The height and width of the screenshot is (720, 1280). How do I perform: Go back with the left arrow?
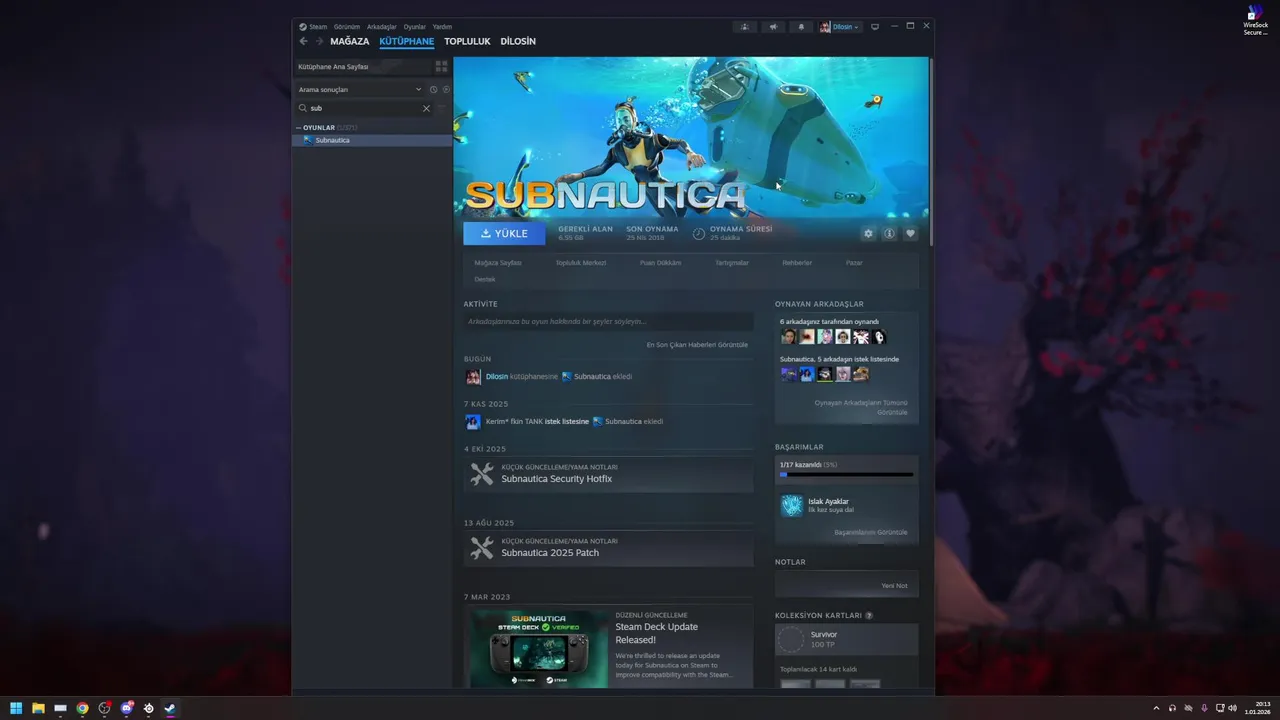pos(303,41)
